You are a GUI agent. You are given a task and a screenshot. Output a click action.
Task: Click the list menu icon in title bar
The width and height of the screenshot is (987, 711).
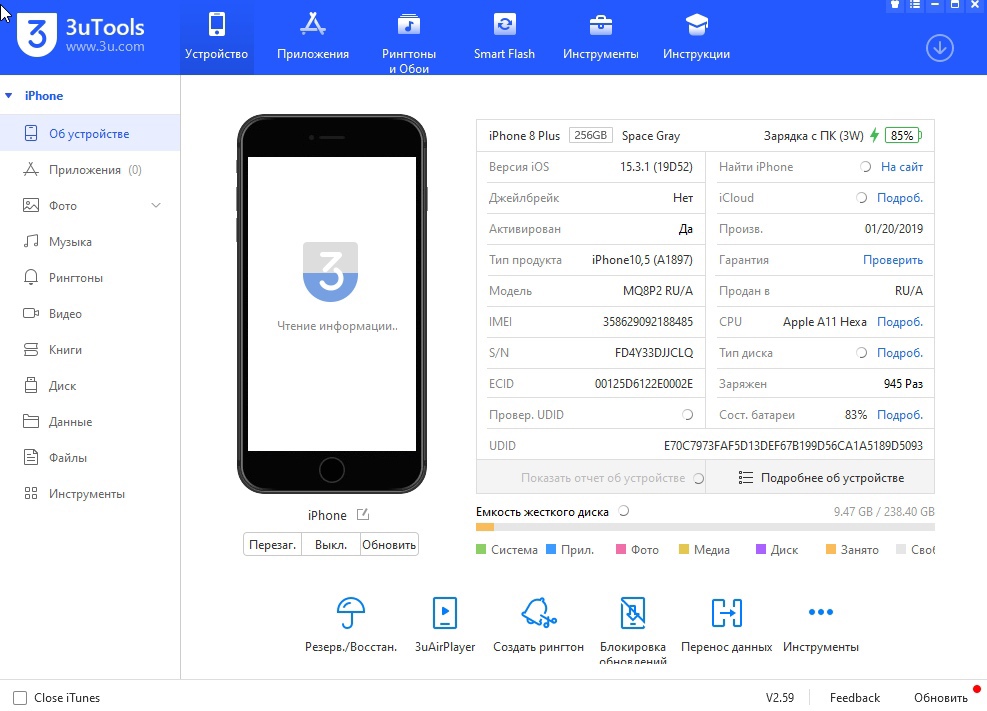click(x=915, y=4)
